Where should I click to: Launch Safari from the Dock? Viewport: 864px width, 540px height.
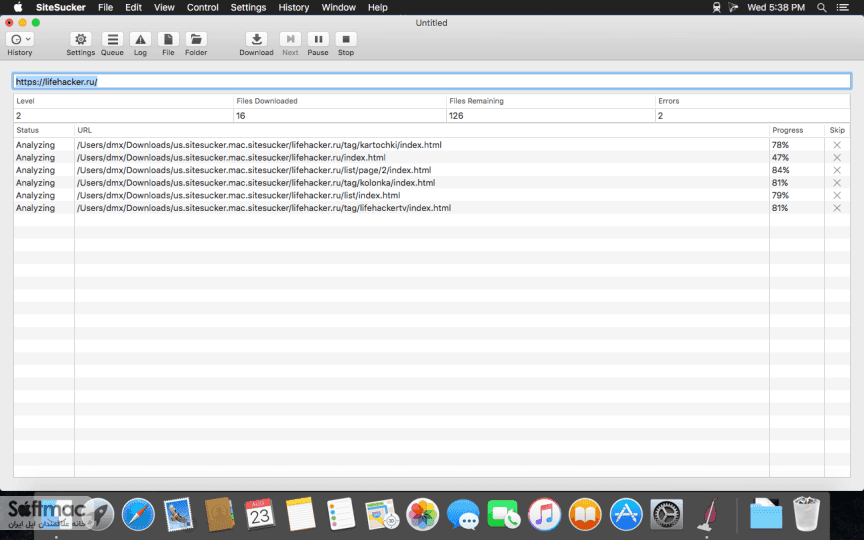point(138,514)
